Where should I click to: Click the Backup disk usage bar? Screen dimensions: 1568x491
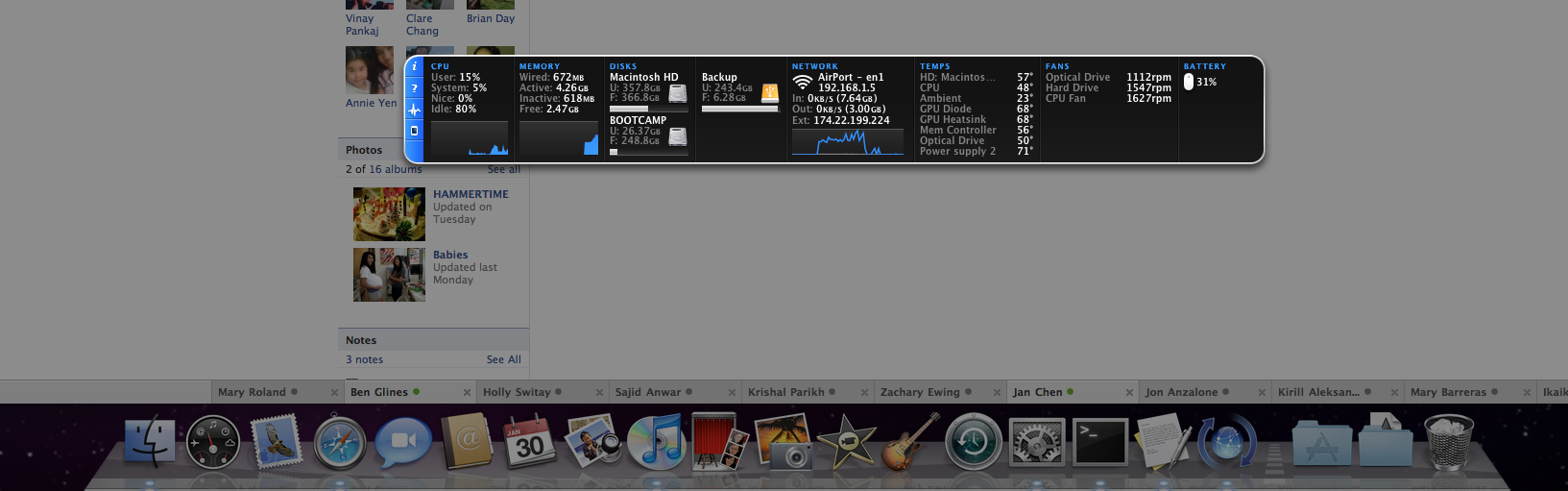(x=740, y=109)
